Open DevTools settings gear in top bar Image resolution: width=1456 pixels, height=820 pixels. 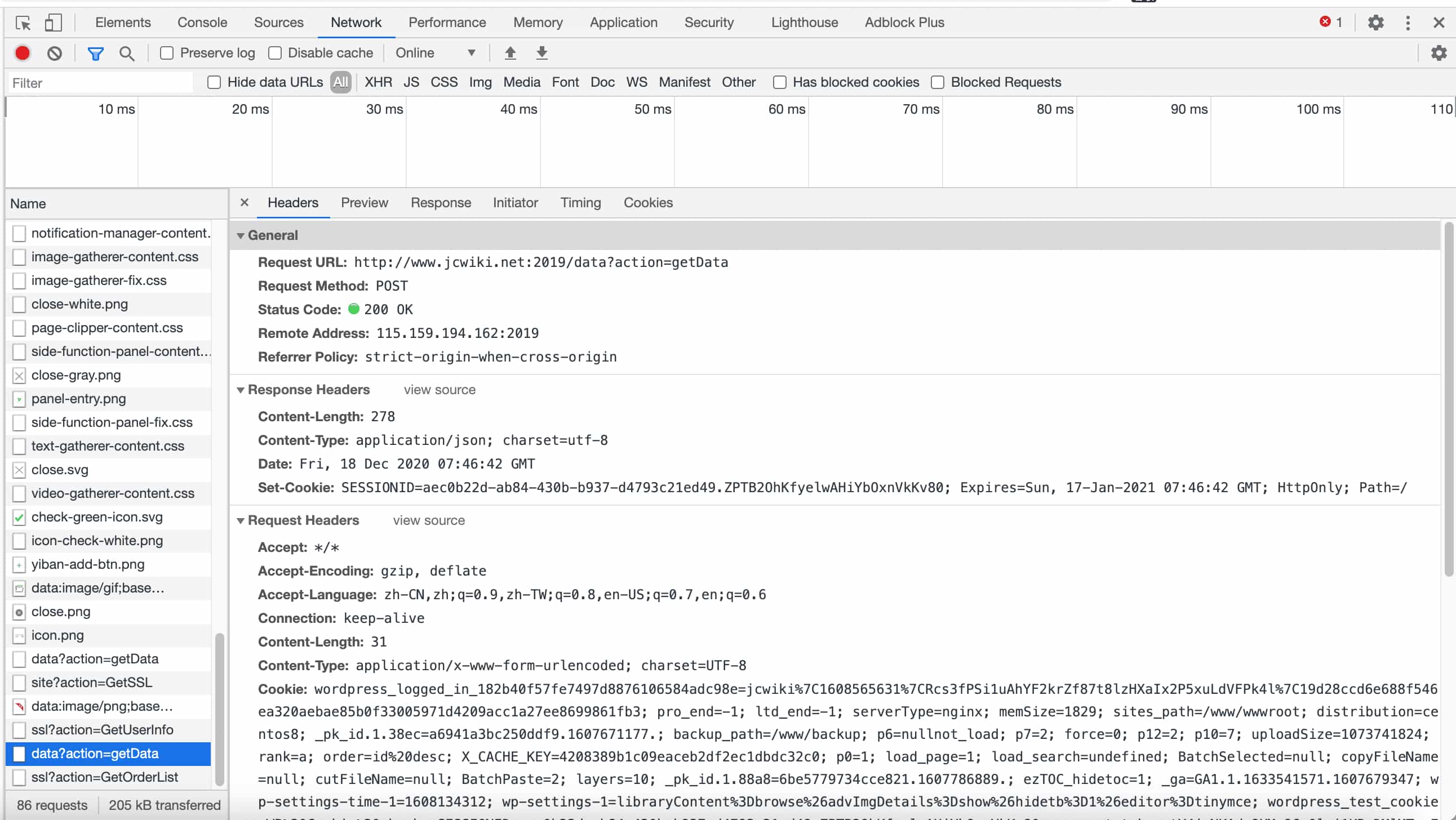[1376, 23]
